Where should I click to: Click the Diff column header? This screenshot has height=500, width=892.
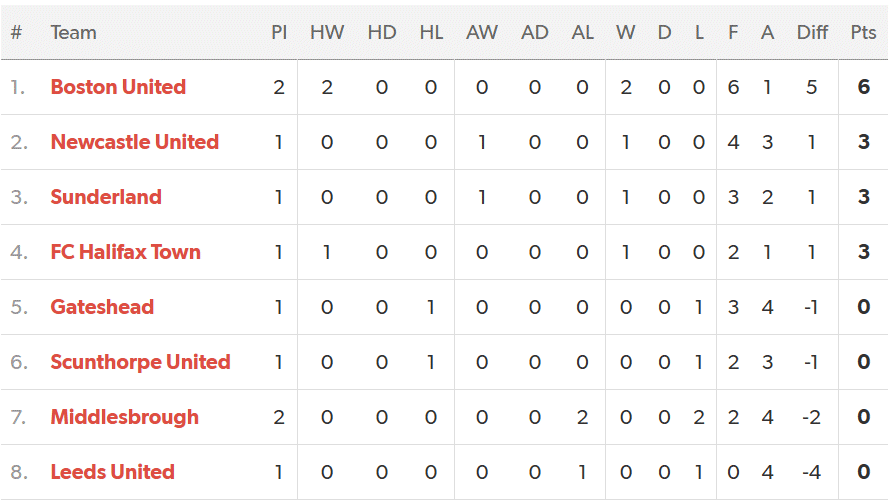click(812, 32)
